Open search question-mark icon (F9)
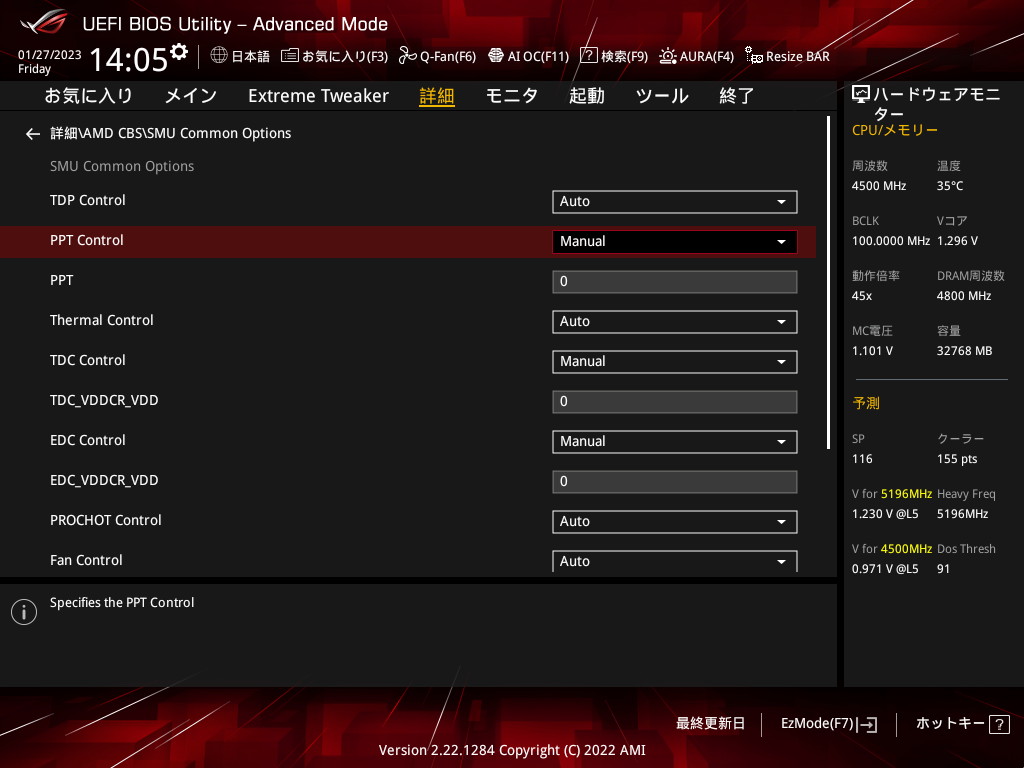The width and height of the screenshot is (1024, 768). pyautogui.click(x=588, y=56)
